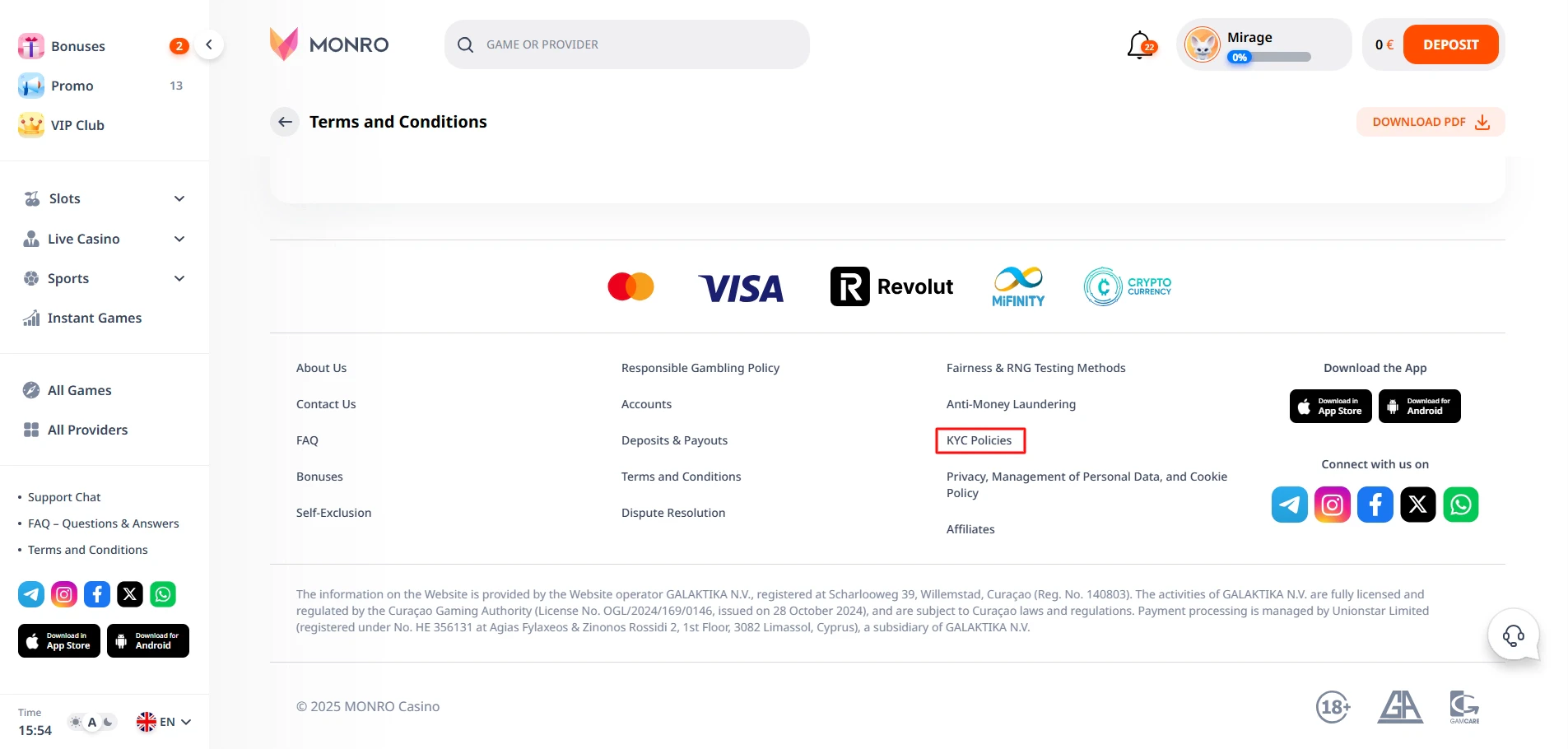Image resolution: width=1568 pixels, height=749 pixels.
Task: Open the Instagram icon in the sidebar
Action: pyautogui.click(x=63, y=594)
